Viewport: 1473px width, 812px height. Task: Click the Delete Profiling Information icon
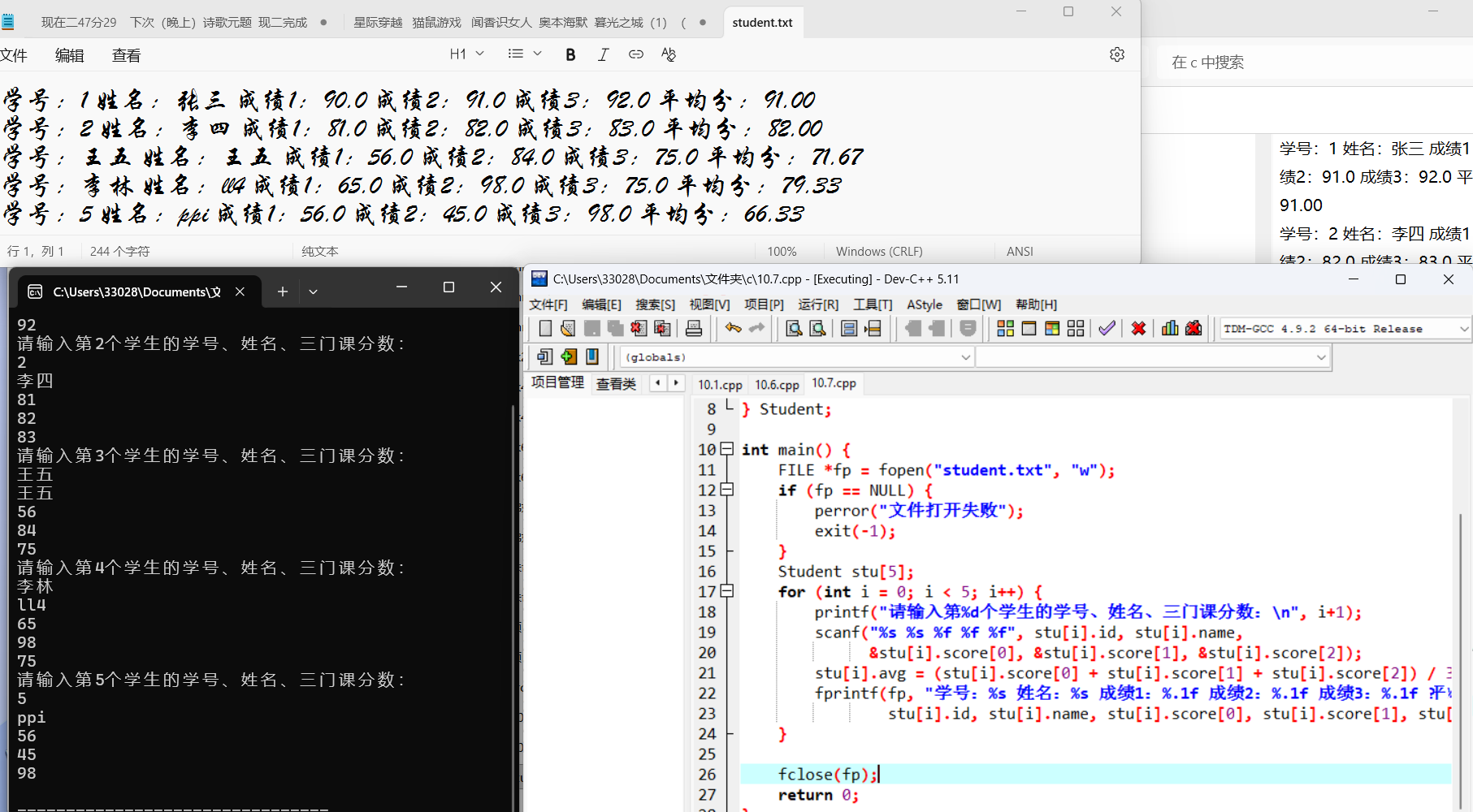[1194, 328]
